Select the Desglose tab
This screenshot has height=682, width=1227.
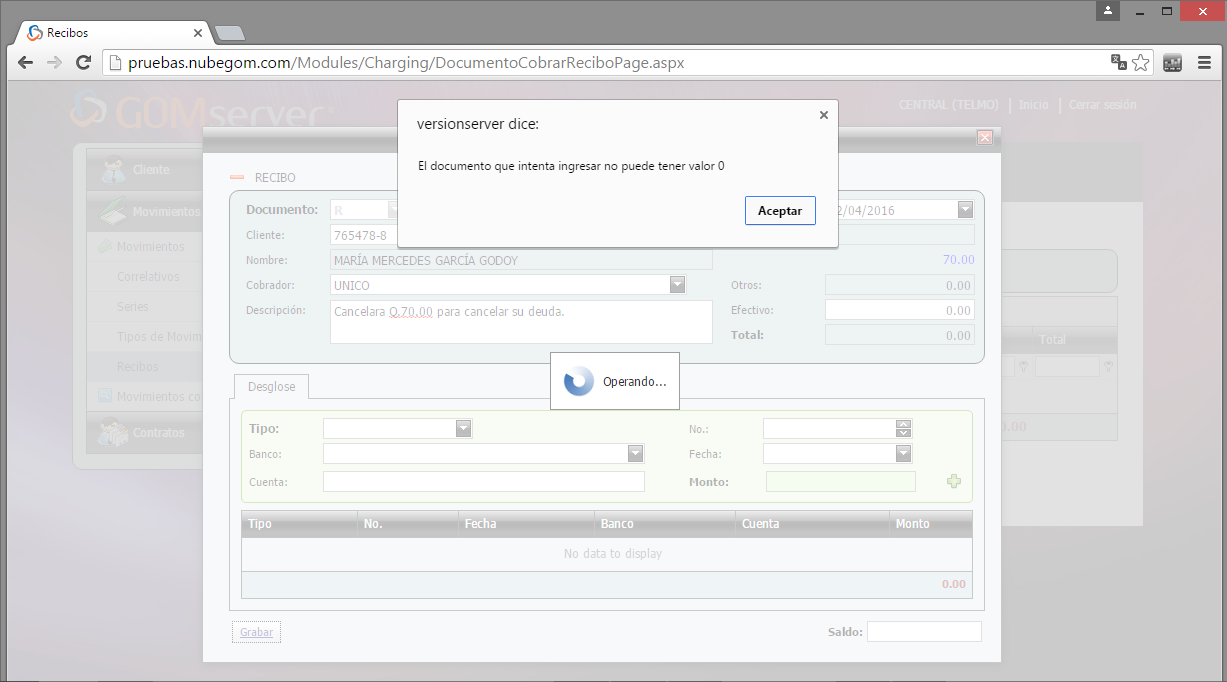271,386
